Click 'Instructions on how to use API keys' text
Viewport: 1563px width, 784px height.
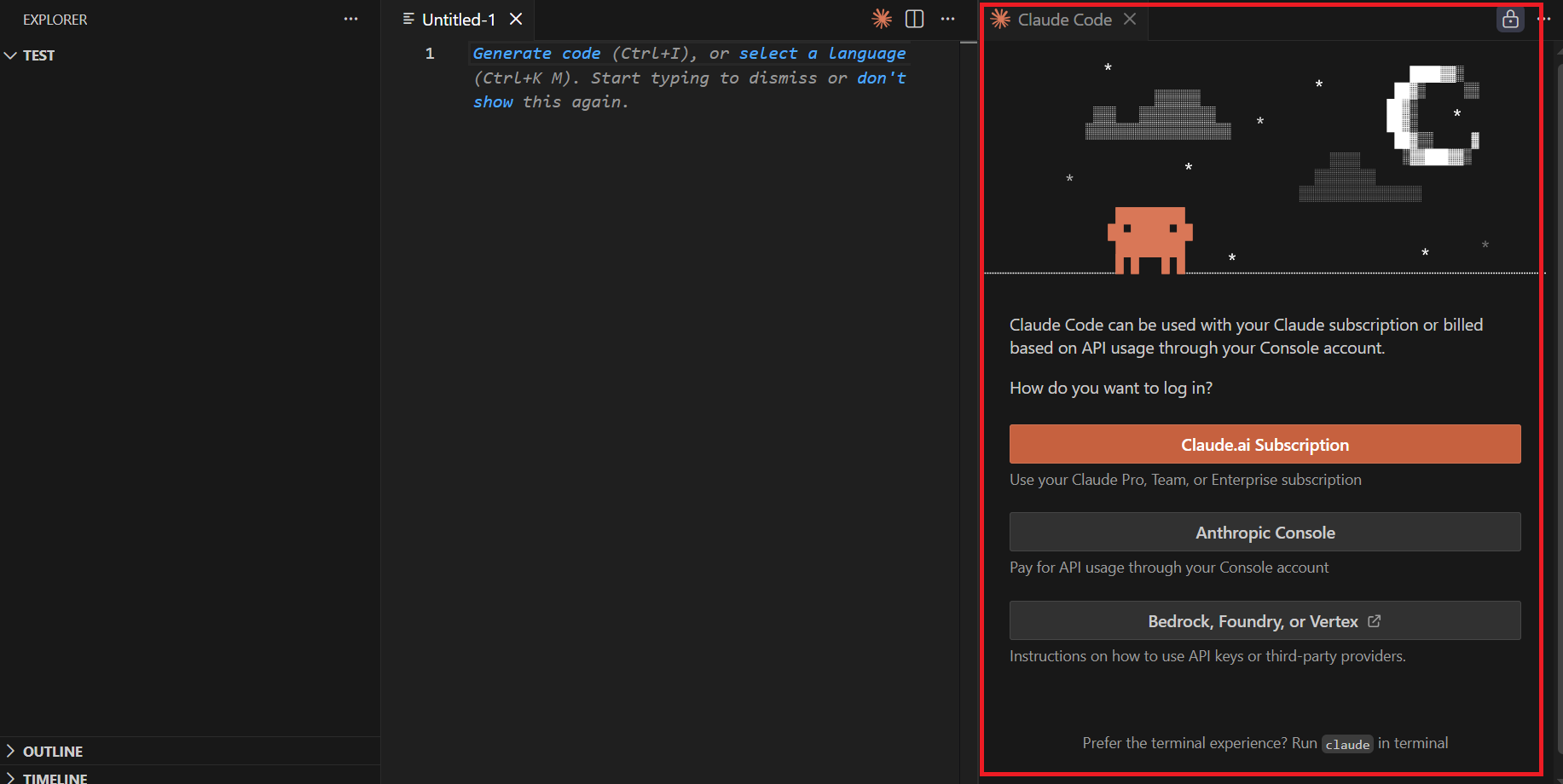click(x=1207, y=656)
